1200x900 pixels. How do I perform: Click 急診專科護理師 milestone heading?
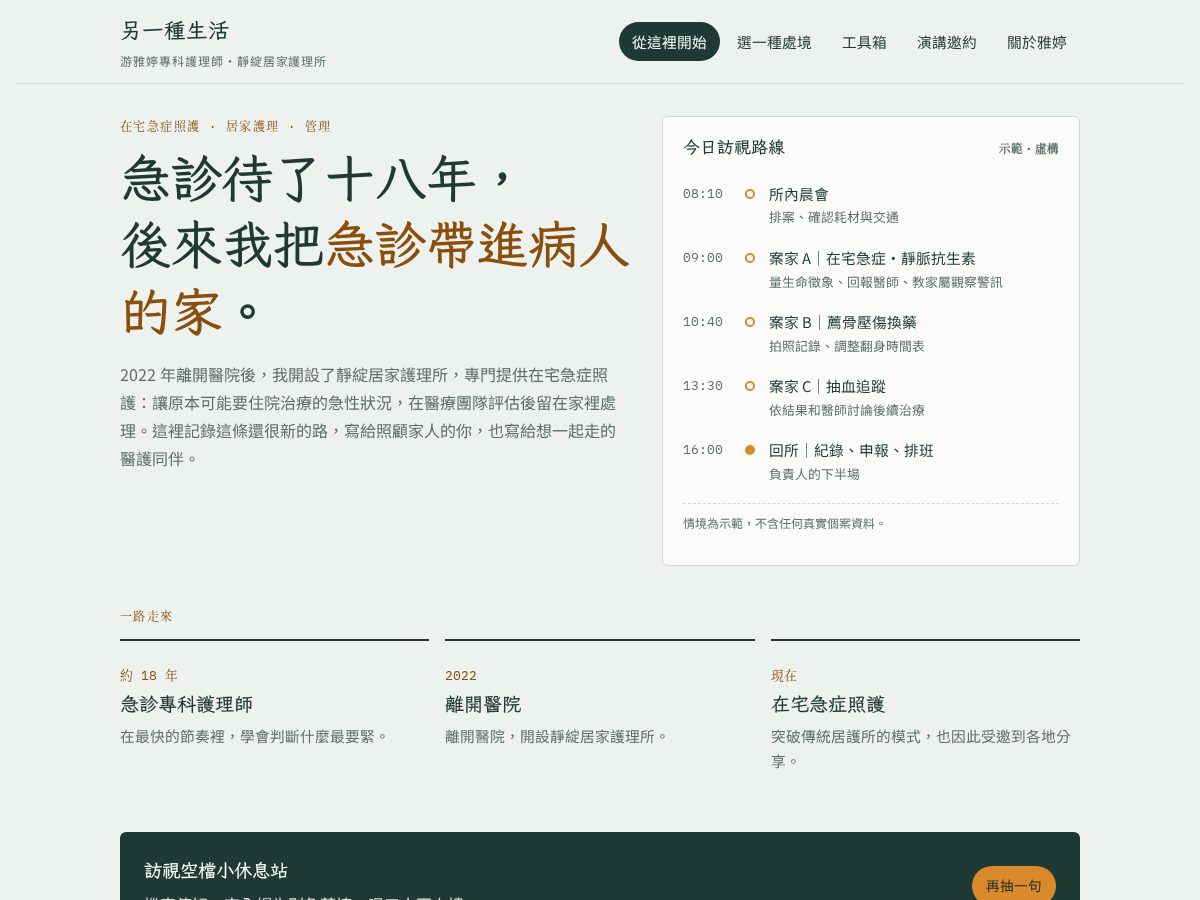coord(186,704)
